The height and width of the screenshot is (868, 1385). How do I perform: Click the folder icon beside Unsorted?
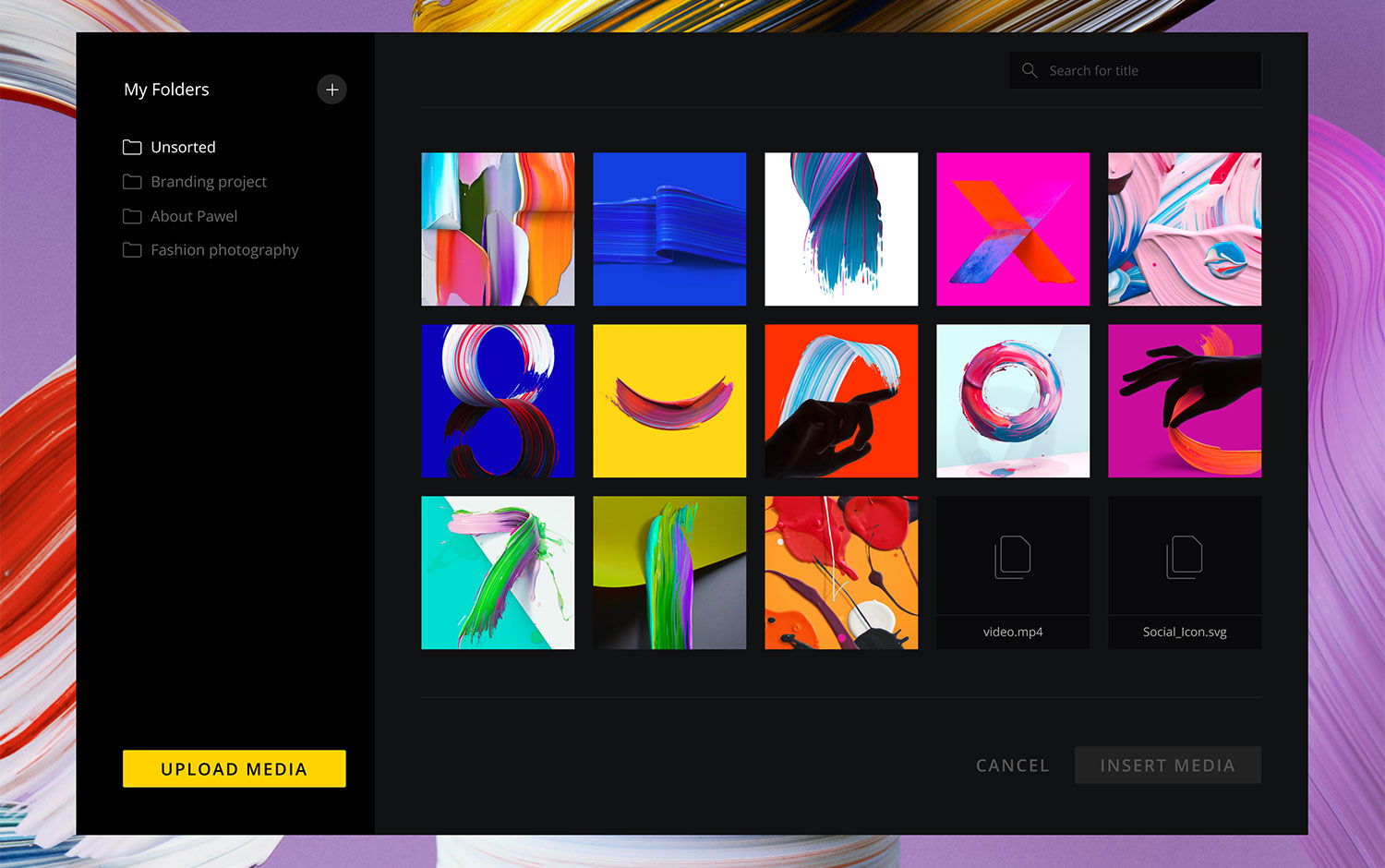point(132,146)
